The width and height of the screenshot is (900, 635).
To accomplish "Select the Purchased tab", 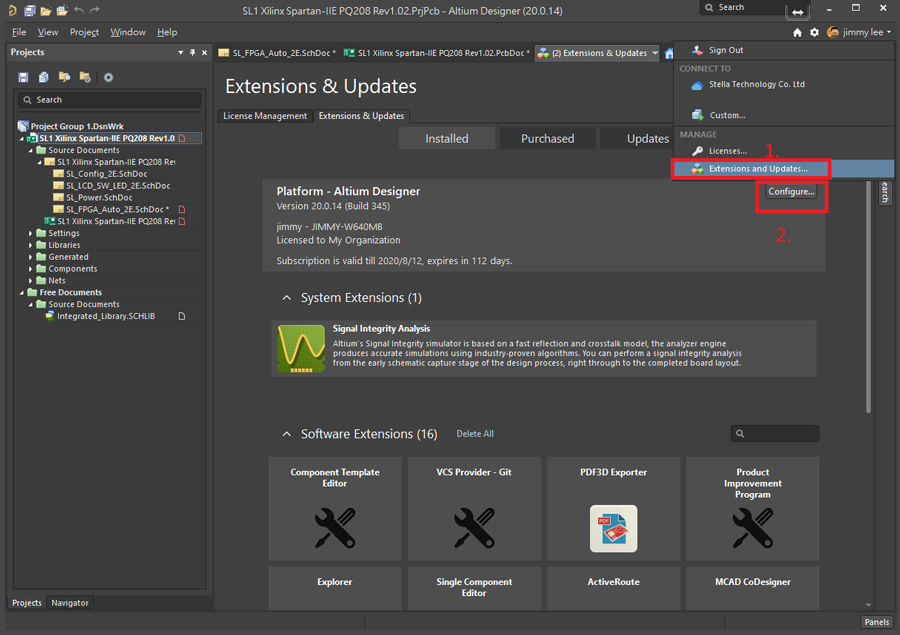I will point(547,139).
